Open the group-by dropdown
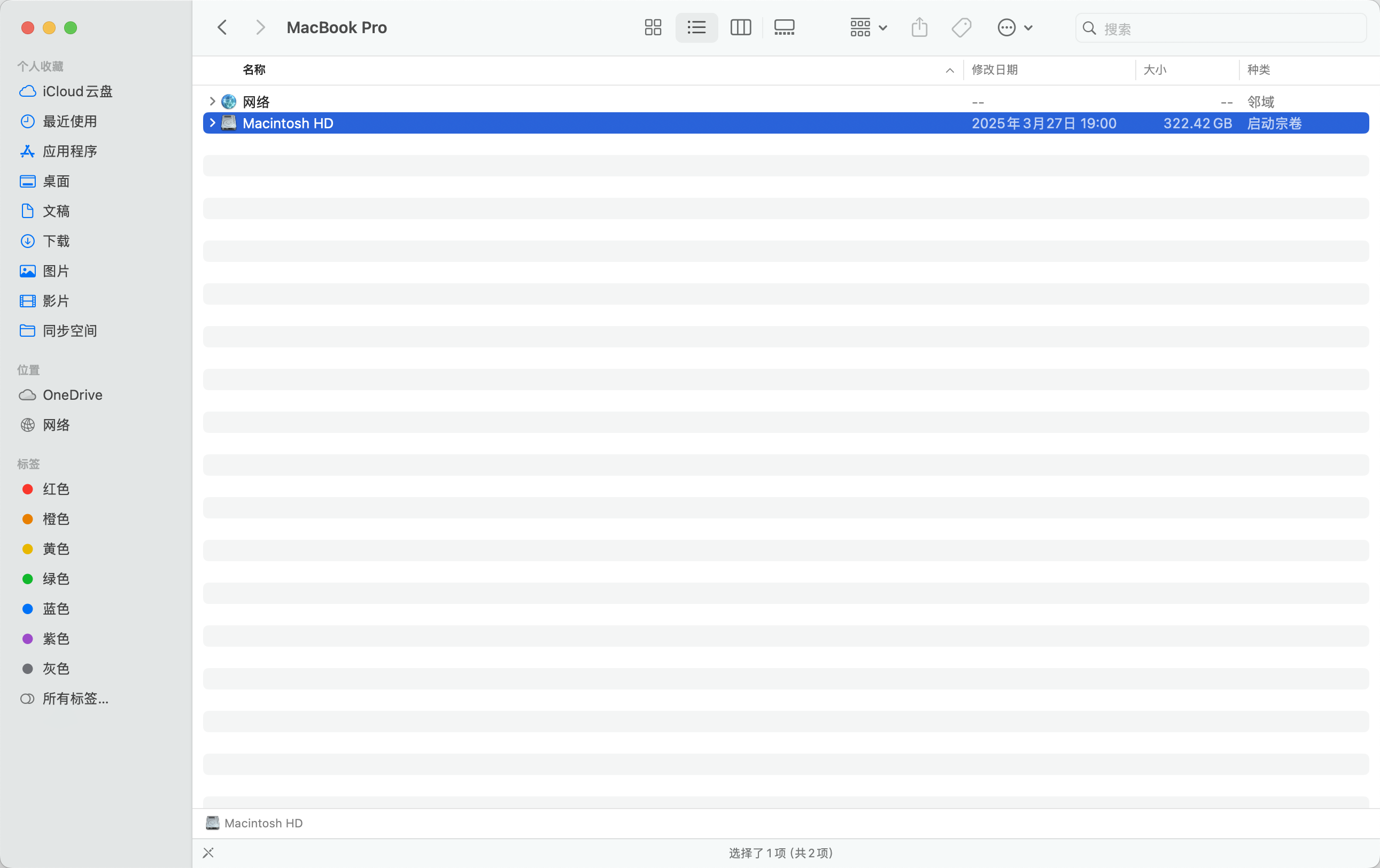Screen dimensions: 1380x868 (867, 27)
